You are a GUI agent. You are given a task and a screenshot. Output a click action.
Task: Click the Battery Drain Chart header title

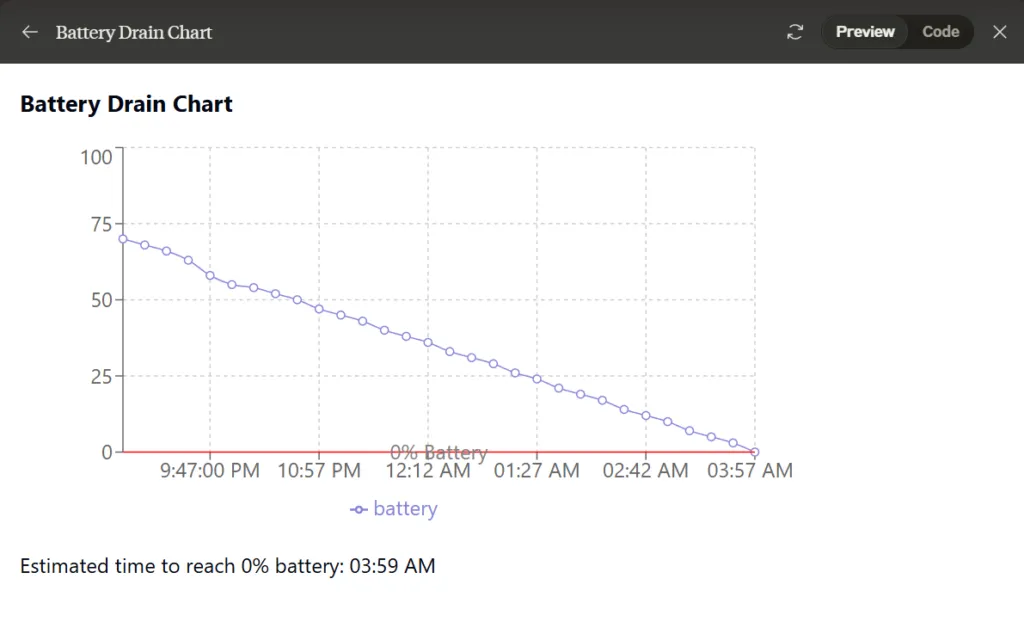(x=134, y=33)
